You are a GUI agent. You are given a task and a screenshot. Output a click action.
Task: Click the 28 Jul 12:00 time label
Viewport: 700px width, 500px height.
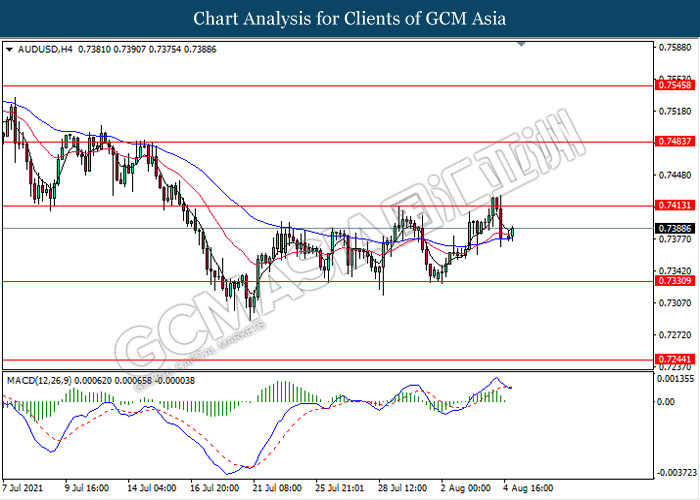tap(403, 488)
